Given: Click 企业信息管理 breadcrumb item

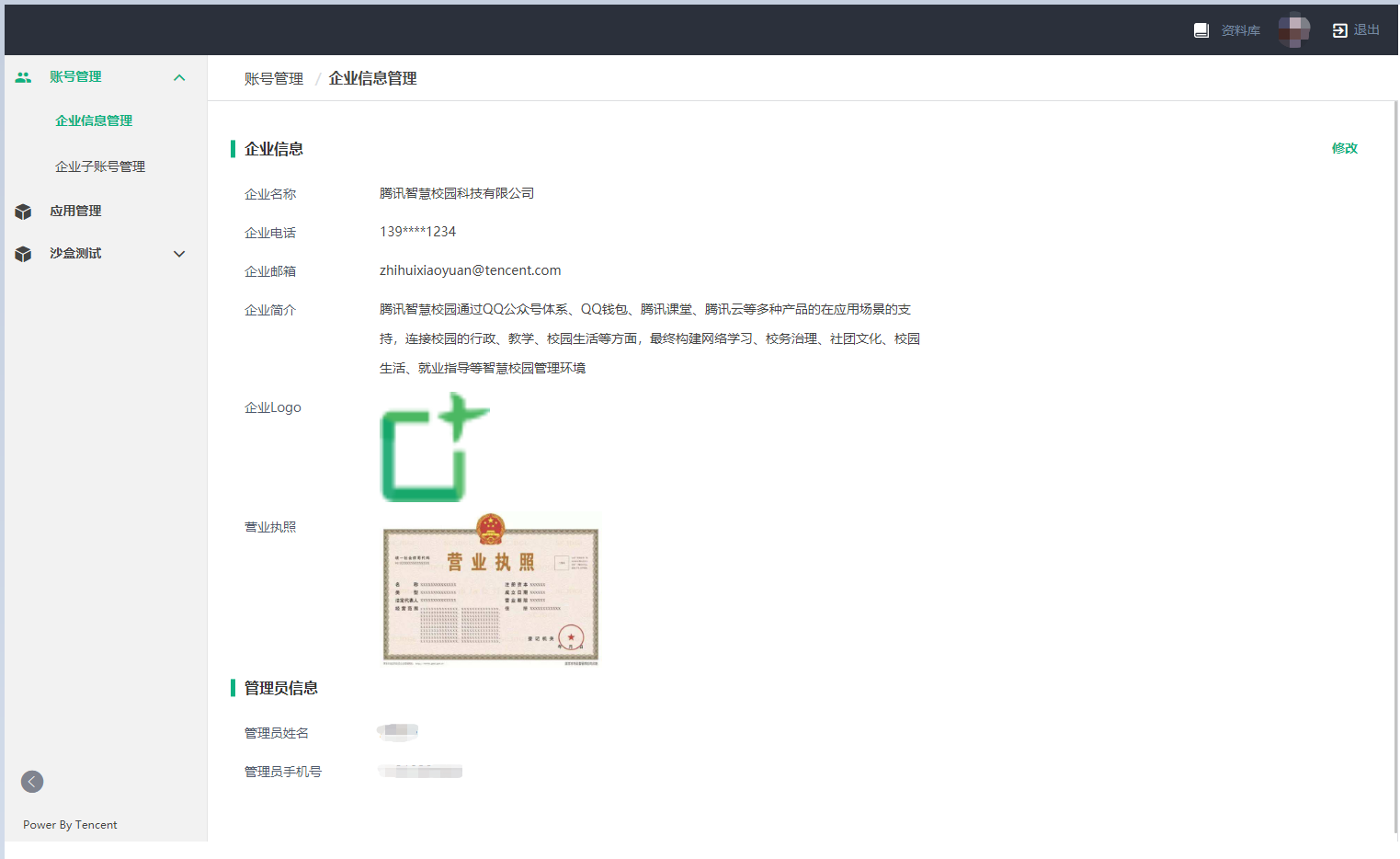Looking at the screenshot, I should click(x=372, y=79).
